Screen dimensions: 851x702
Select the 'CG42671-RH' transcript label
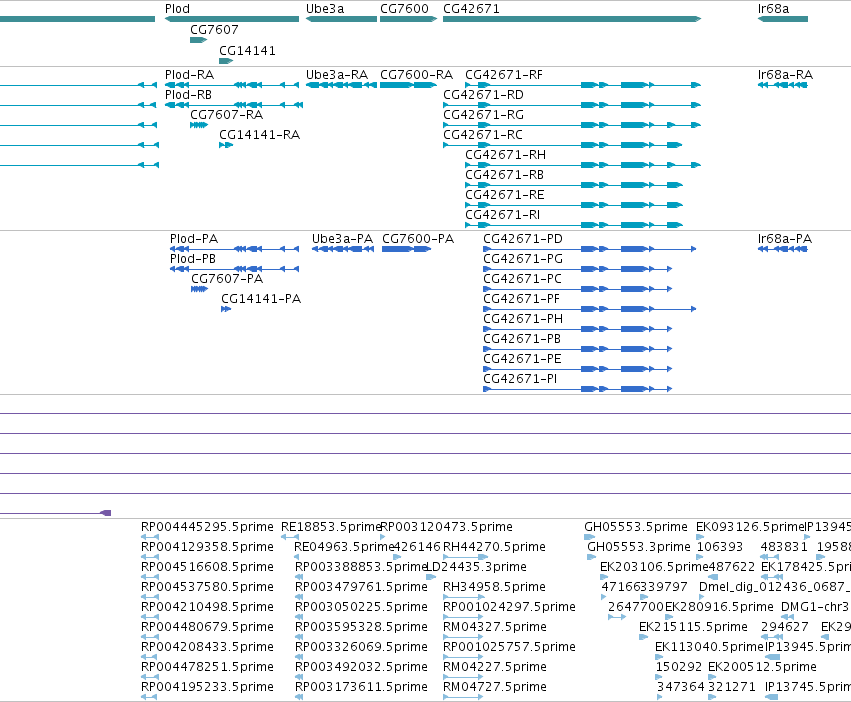505,155
